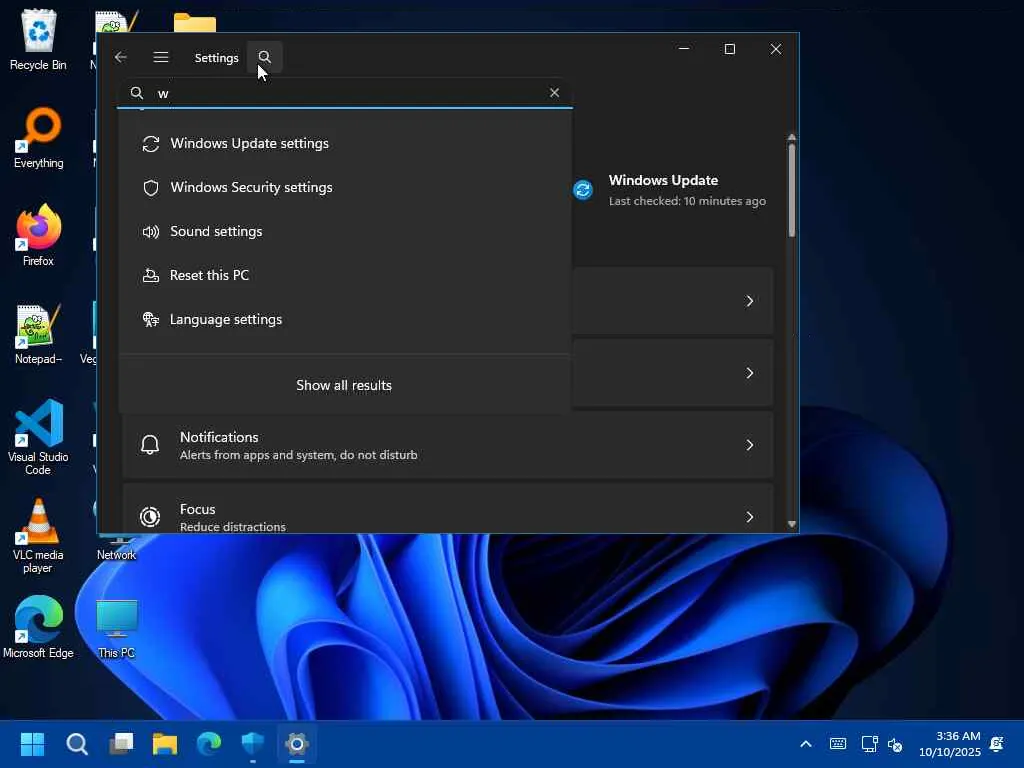Open Windows Security from the taskbar
Image resolution: width=1024 pixels, height=768 pixels.
click(x=253, y=744)
